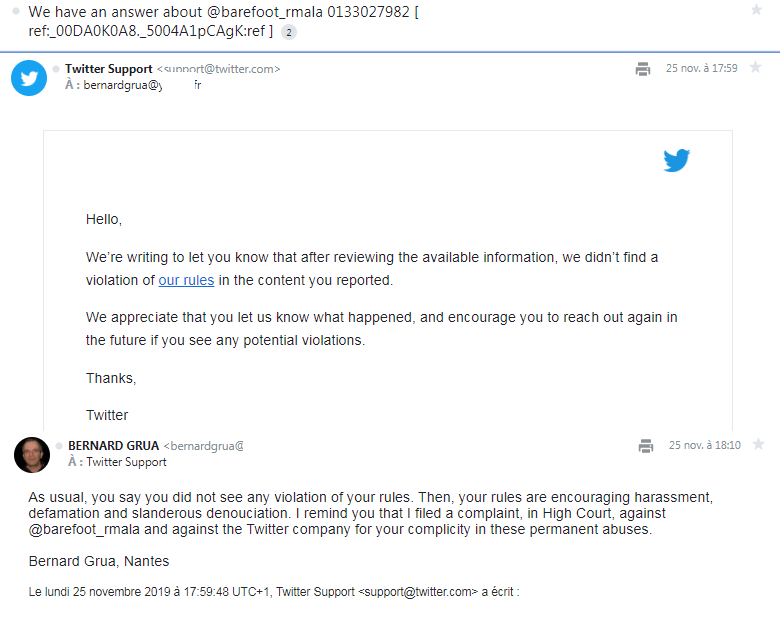Screen dimensions: 780x627
Task: Star the whole conversation at subject line
Action: click(756, 10)
